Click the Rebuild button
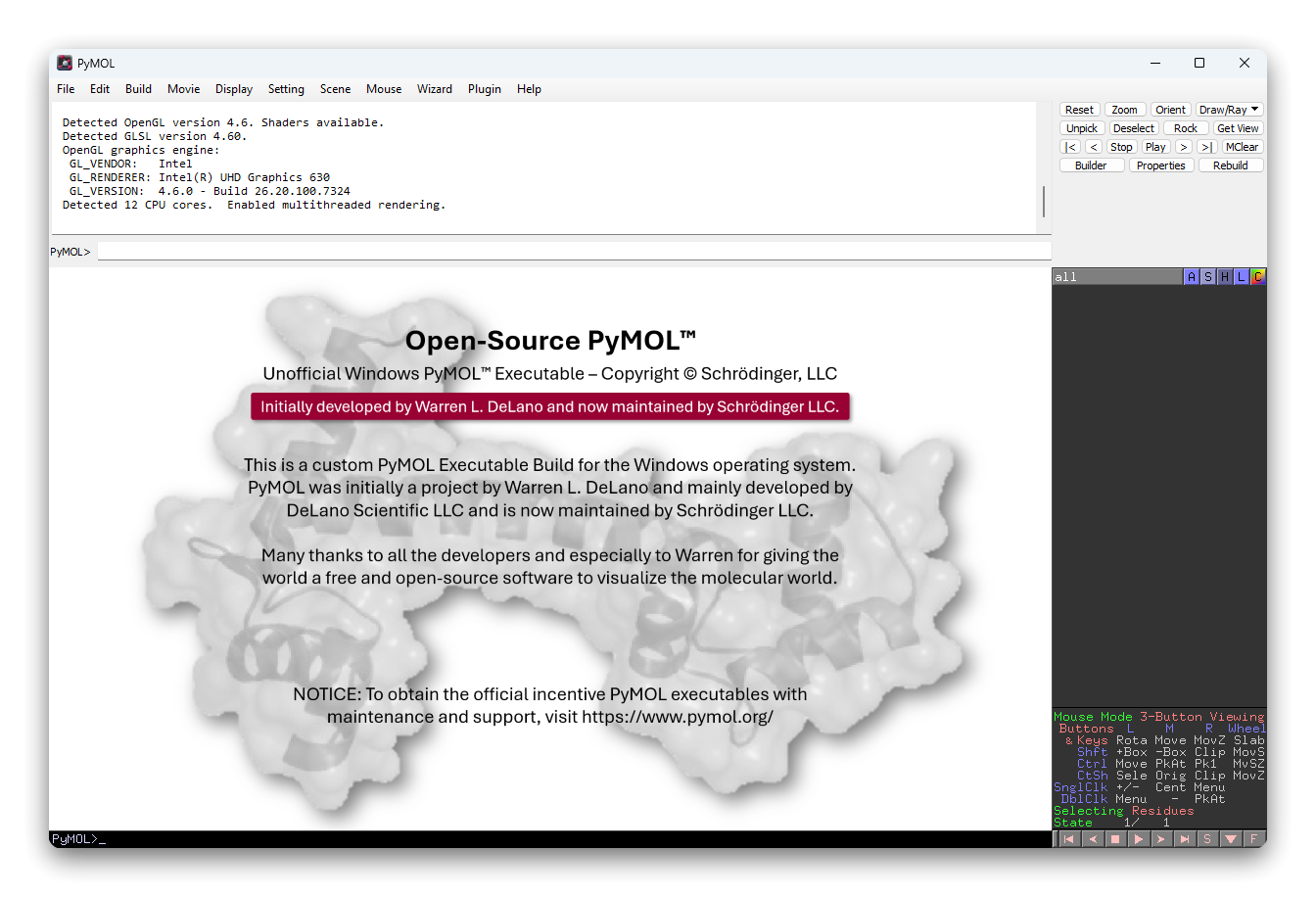 tap(1231, 165)
